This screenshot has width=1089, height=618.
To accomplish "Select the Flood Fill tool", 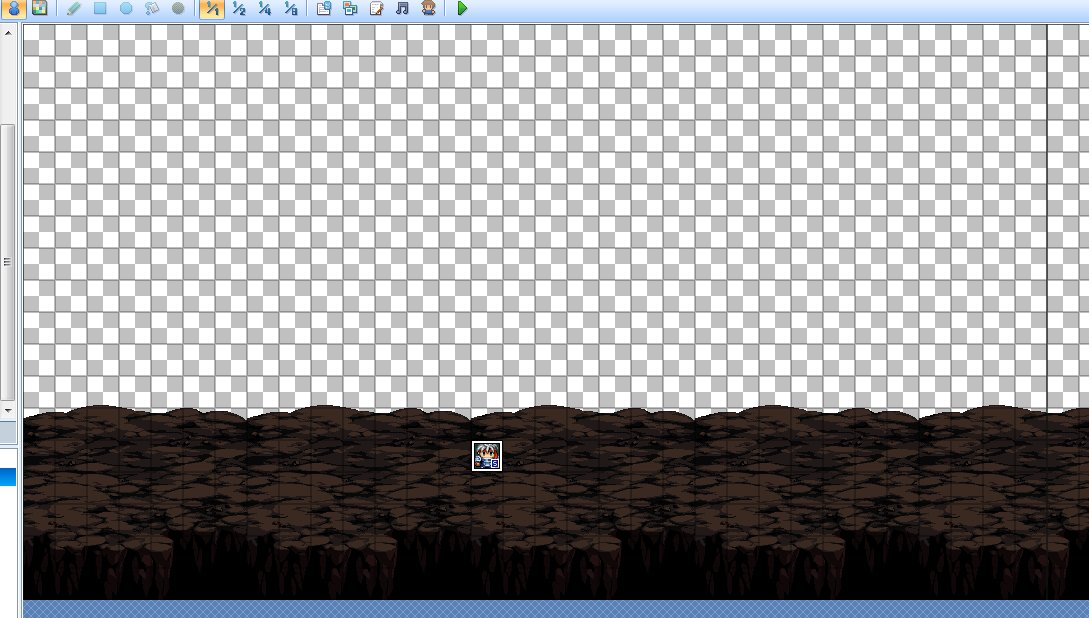I will click(152, 8).
